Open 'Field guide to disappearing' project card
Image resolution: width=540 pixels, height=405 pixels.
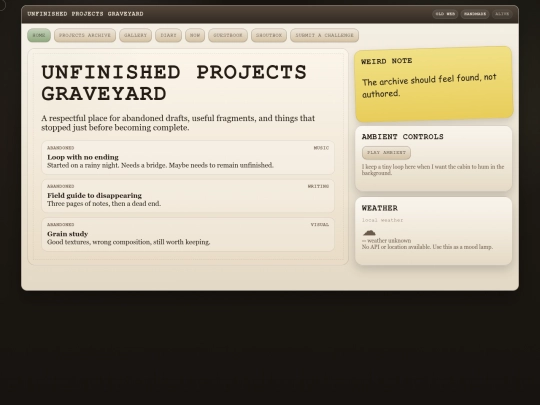point(188,196)
